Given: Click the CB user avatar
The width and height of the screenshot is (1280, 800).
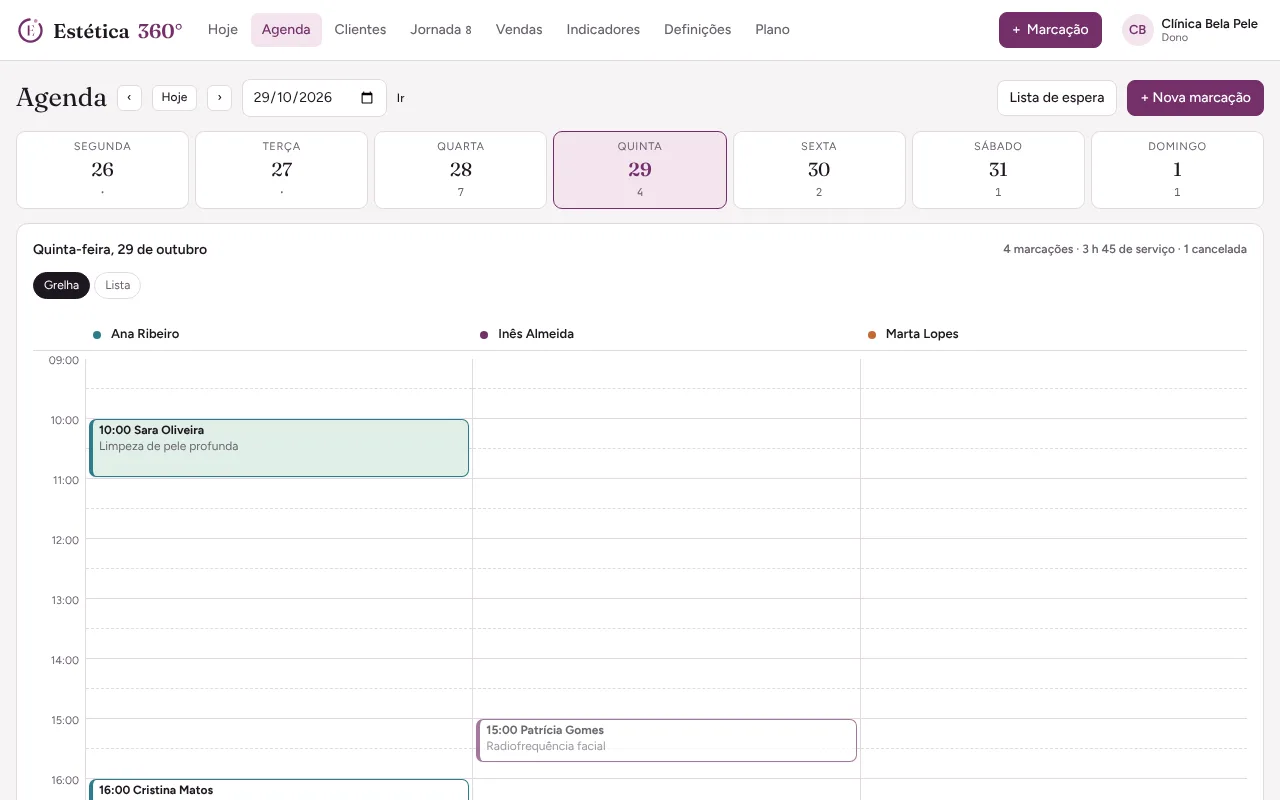Looking at the screenshot, I should coord(1137,30).
